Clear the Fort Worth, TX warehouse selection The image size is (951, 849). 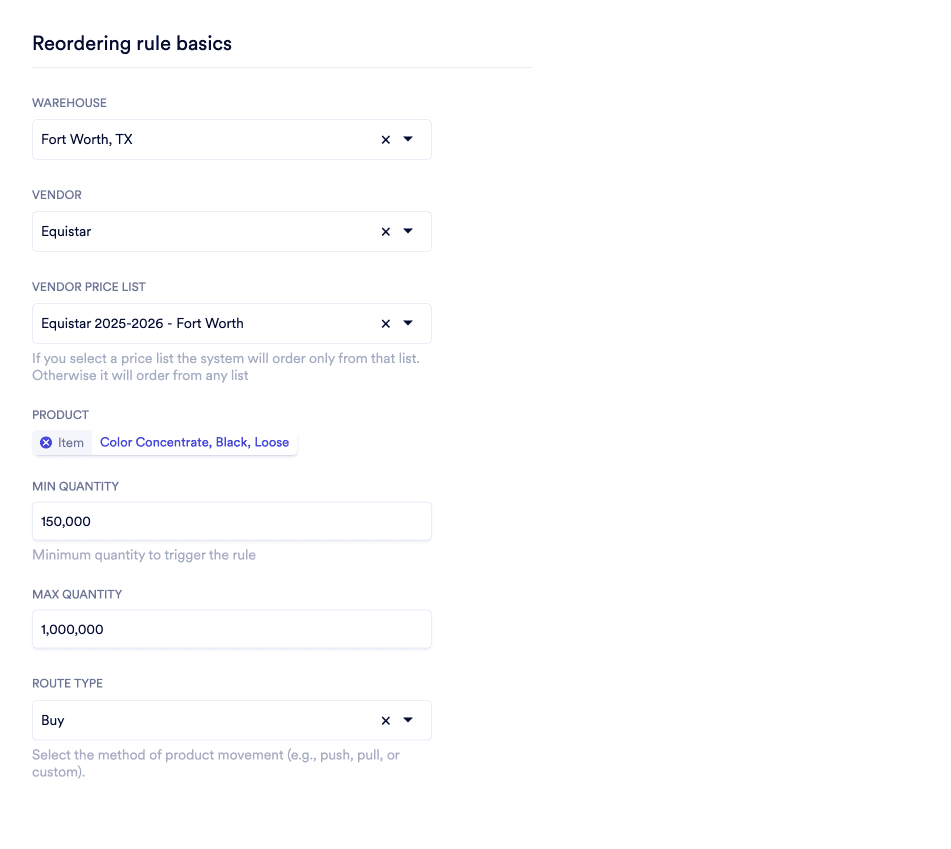click(x=386, y=140)
